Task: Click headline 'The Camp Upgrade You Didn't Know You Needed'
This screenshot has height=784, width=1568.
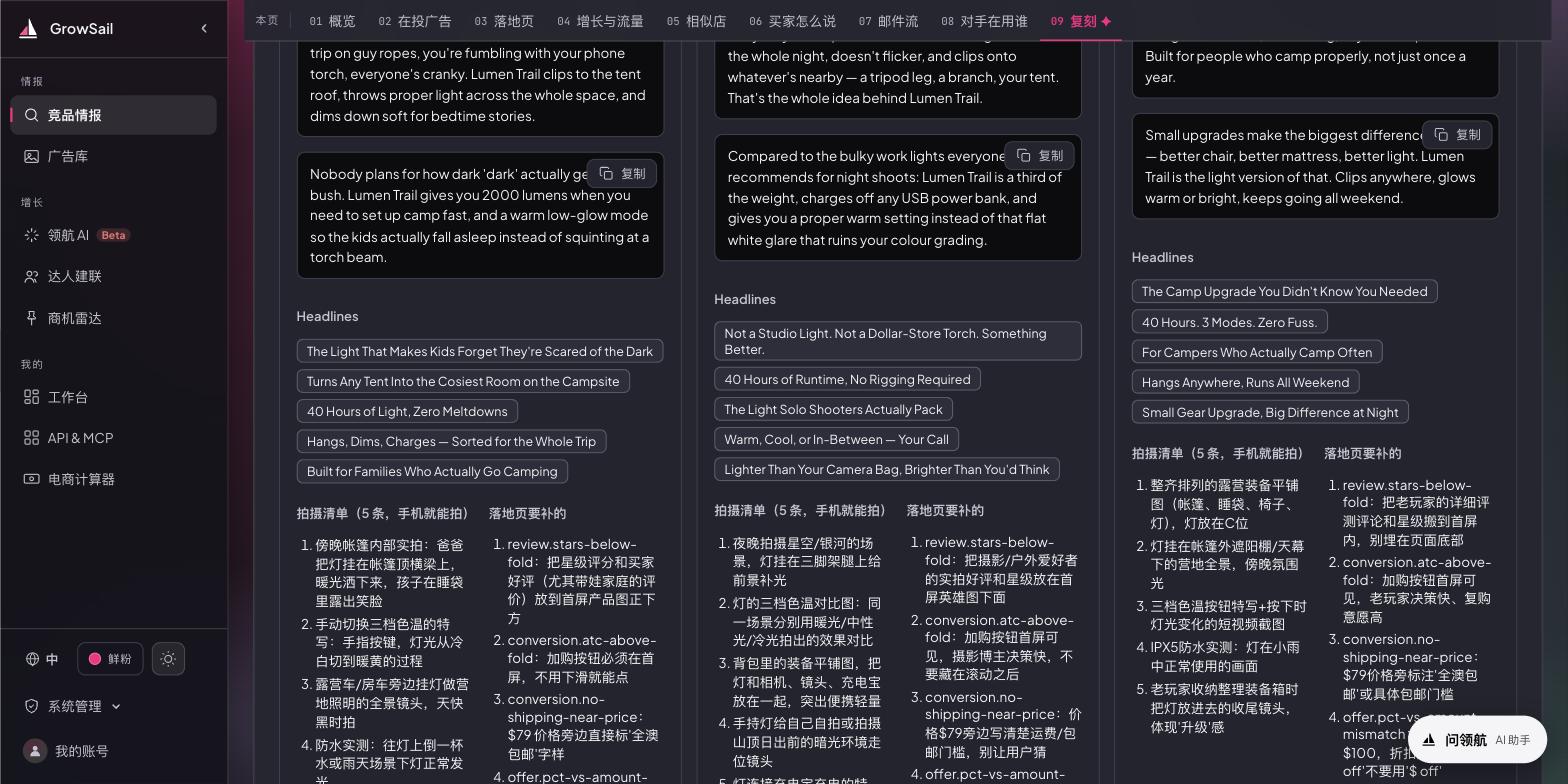Action: tap(1284, 291)
